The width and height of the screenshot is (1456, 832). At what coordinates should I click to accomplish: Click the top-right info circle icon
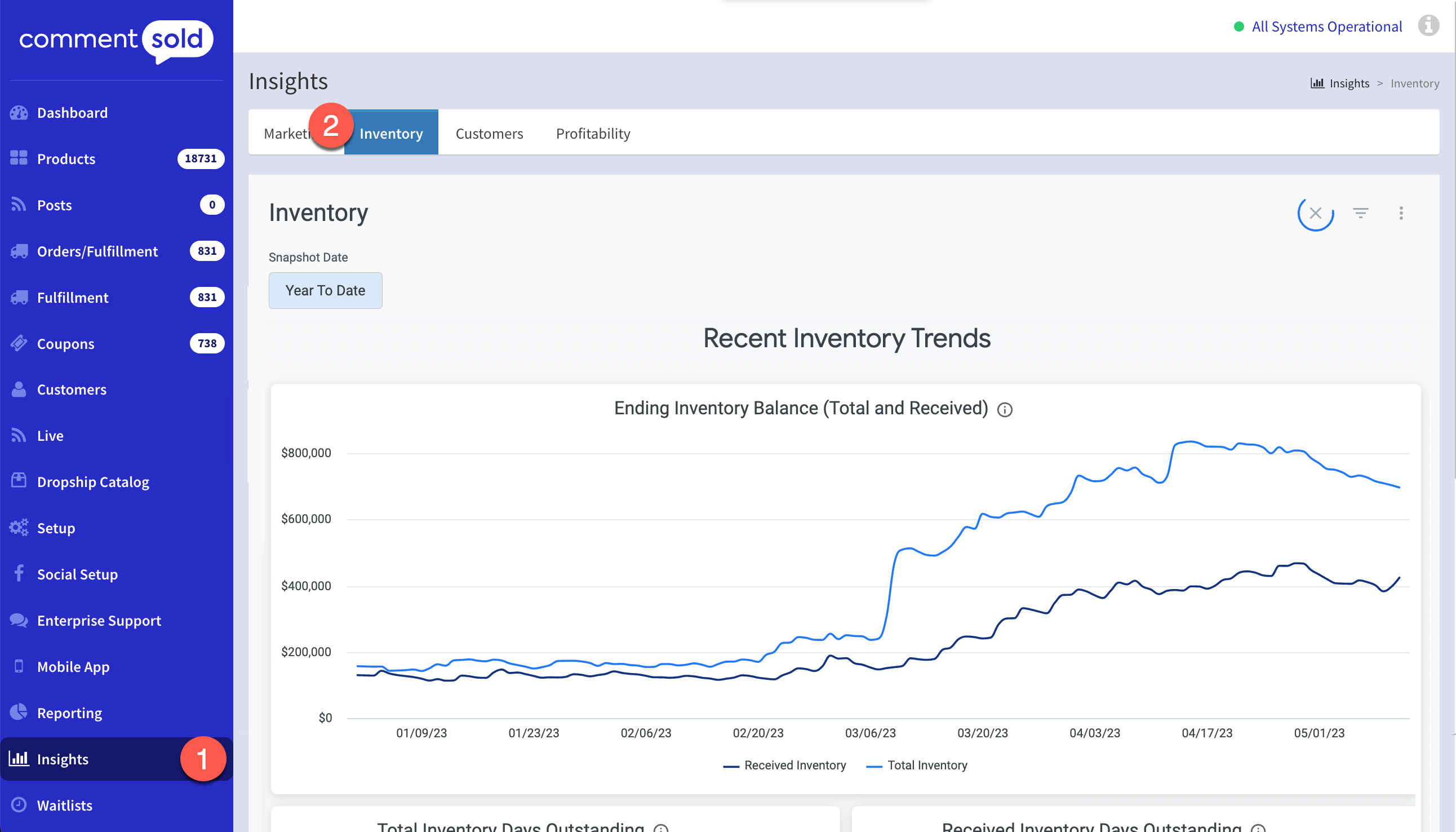click(x=1428, y=26)
